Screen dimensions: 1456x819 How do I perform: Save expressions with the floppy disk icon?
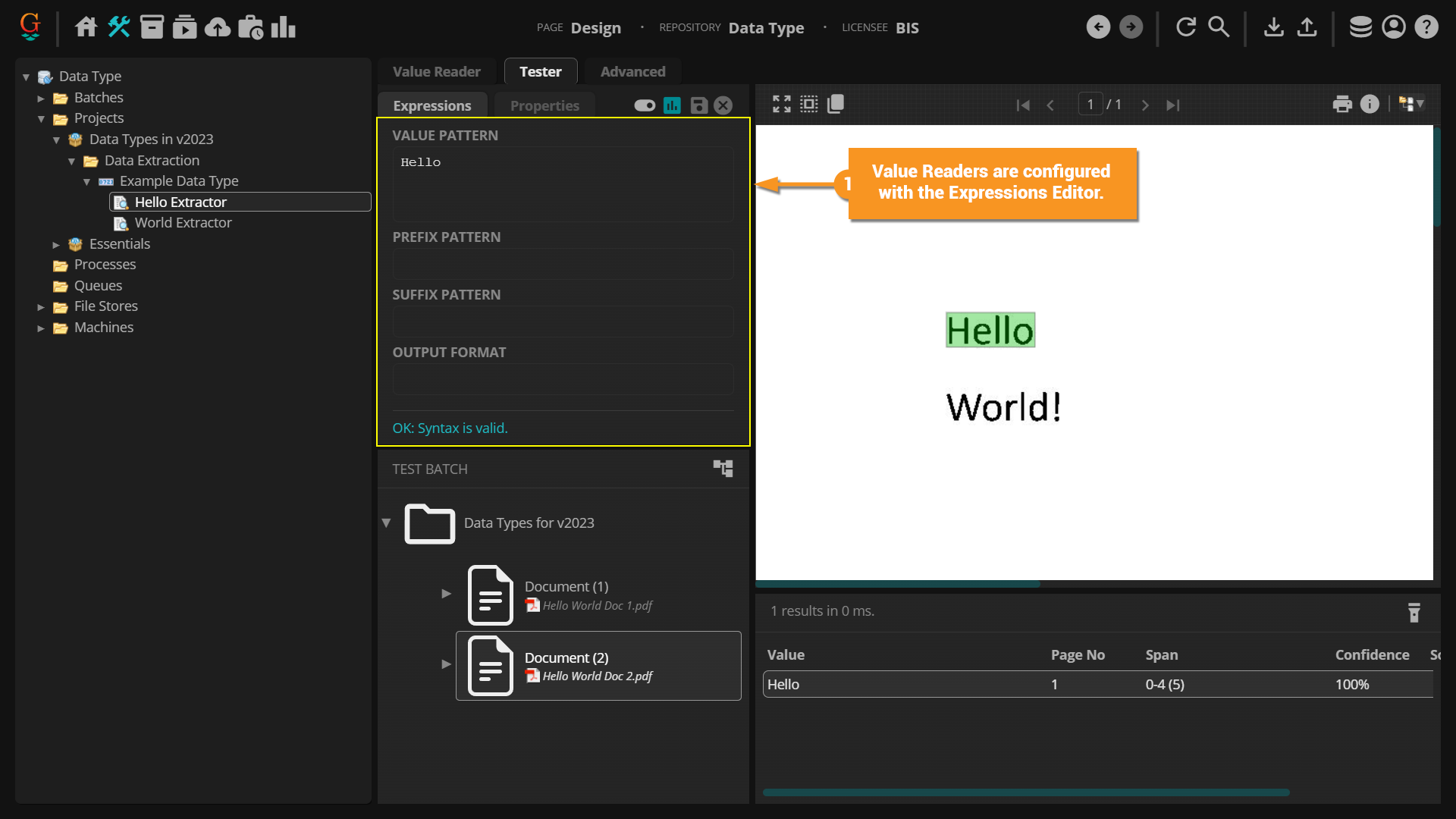(x=698, y=105)
